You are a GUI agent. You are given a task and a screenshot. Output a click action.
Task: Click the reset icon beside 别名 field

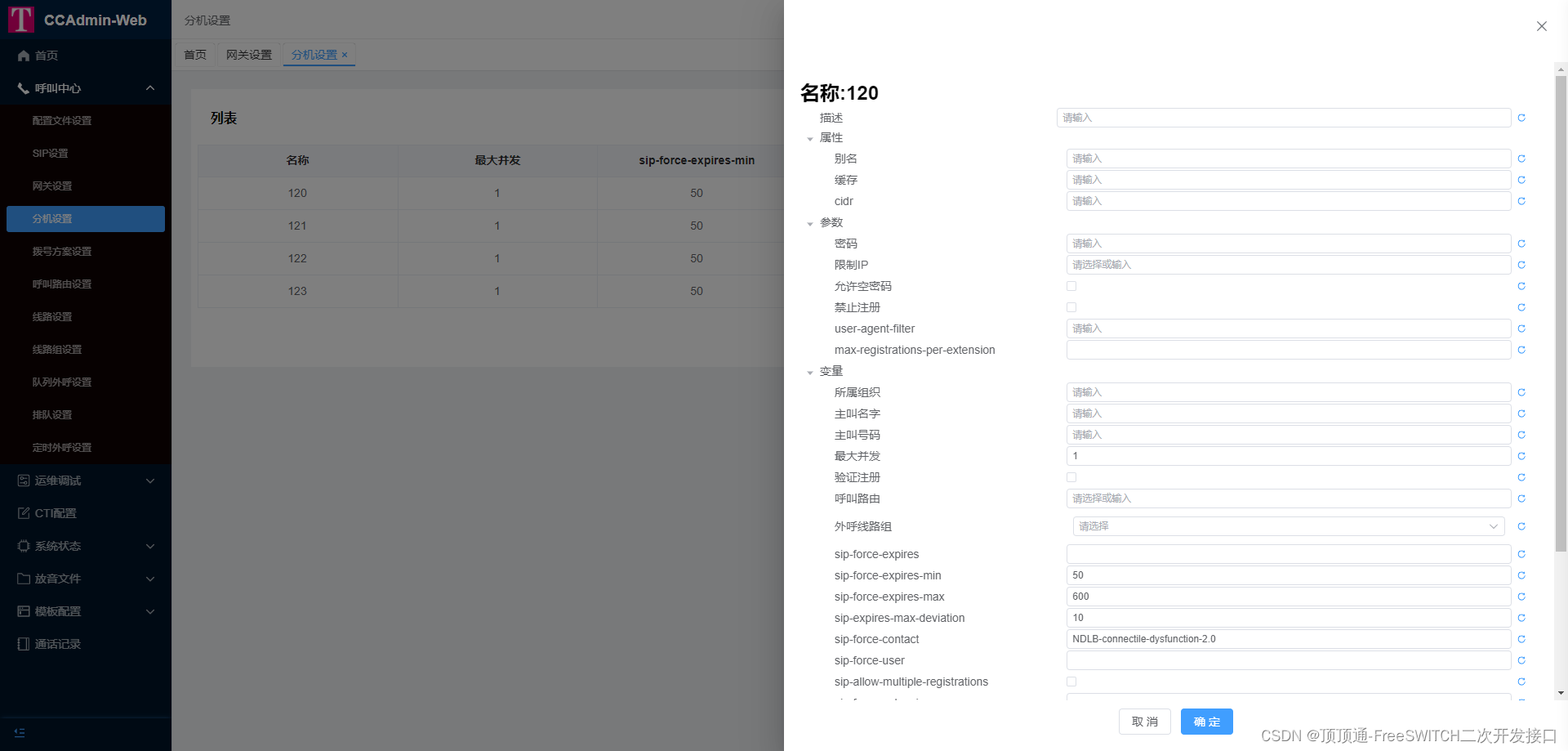[x=1521, y=159]
